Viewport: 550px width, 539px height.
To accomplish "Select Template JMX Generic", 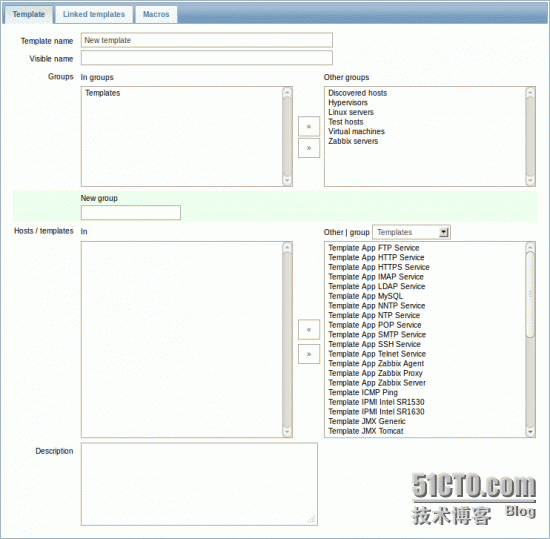I will click(367, 422).
